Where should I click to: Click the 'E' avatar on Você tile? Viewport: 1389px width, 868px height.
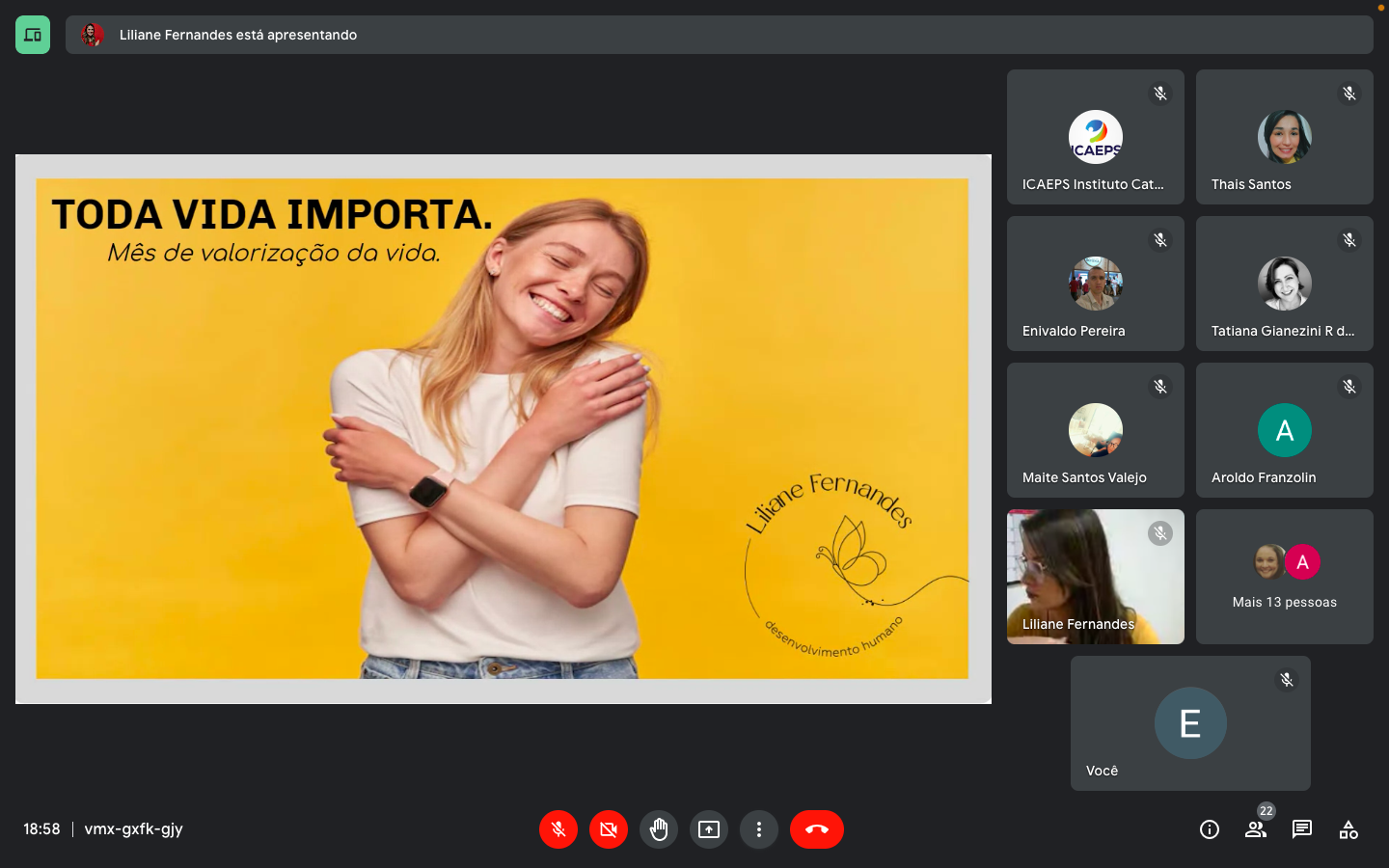(1190, 723)
